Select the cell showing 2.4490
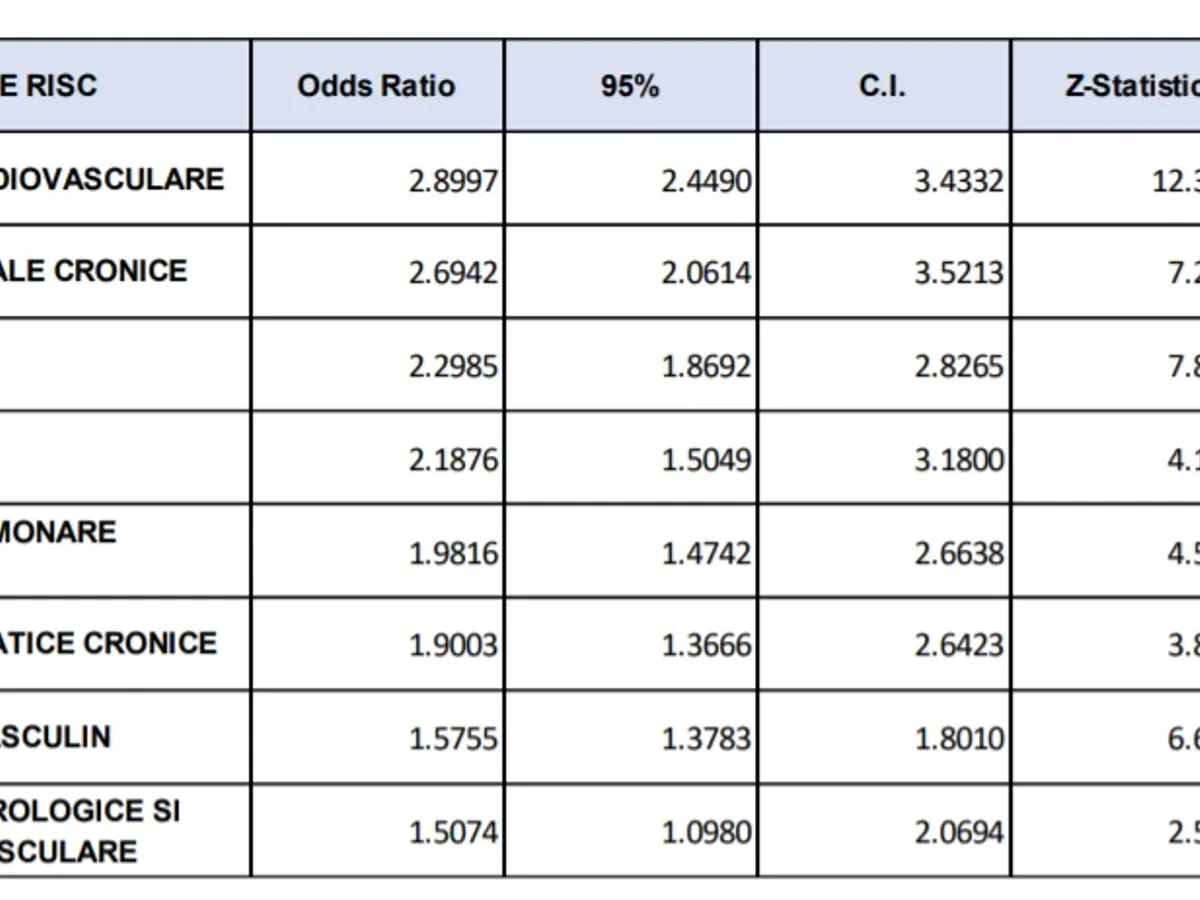The image size is (1200, 900). [706, 181]
